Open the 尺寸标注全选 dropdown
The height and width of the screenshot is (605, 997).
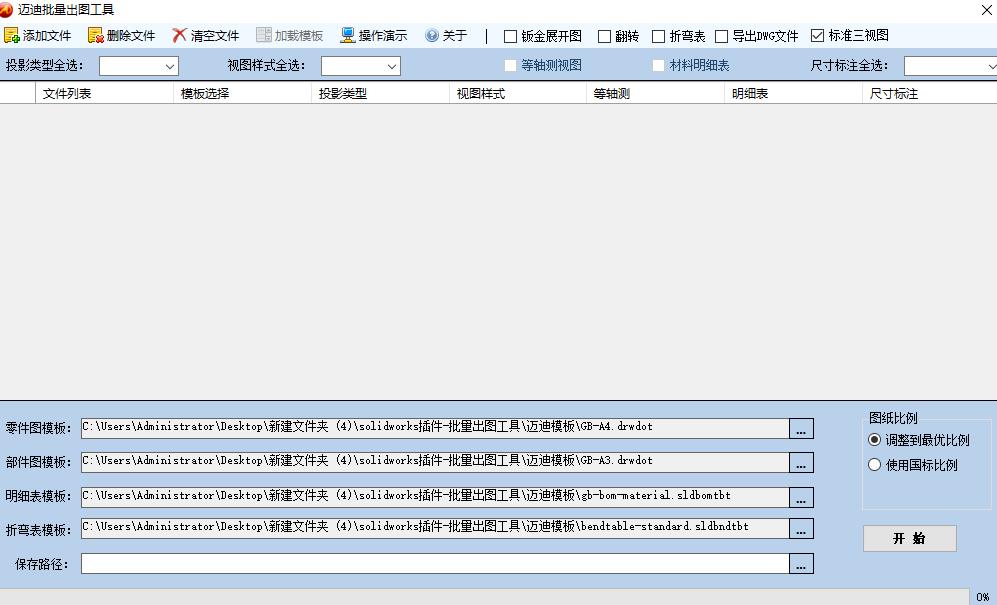951,66
